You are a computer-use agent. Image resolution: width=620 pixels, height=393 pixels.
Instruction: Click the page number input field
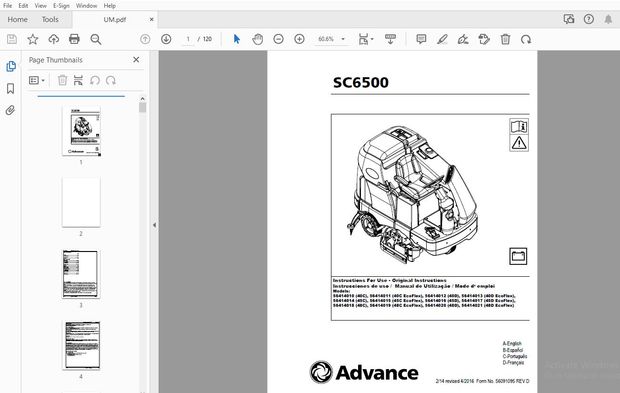click(188, 39)
